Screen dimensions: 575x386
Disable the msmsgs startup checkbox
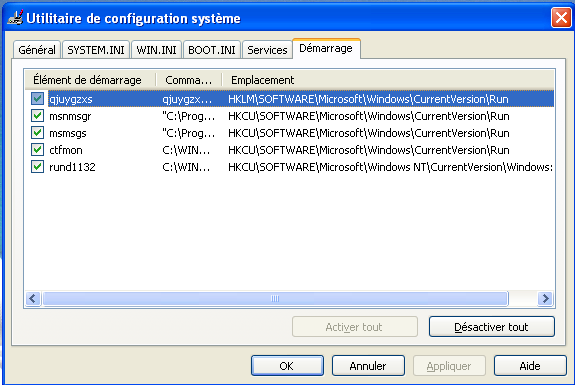point(37,133)
